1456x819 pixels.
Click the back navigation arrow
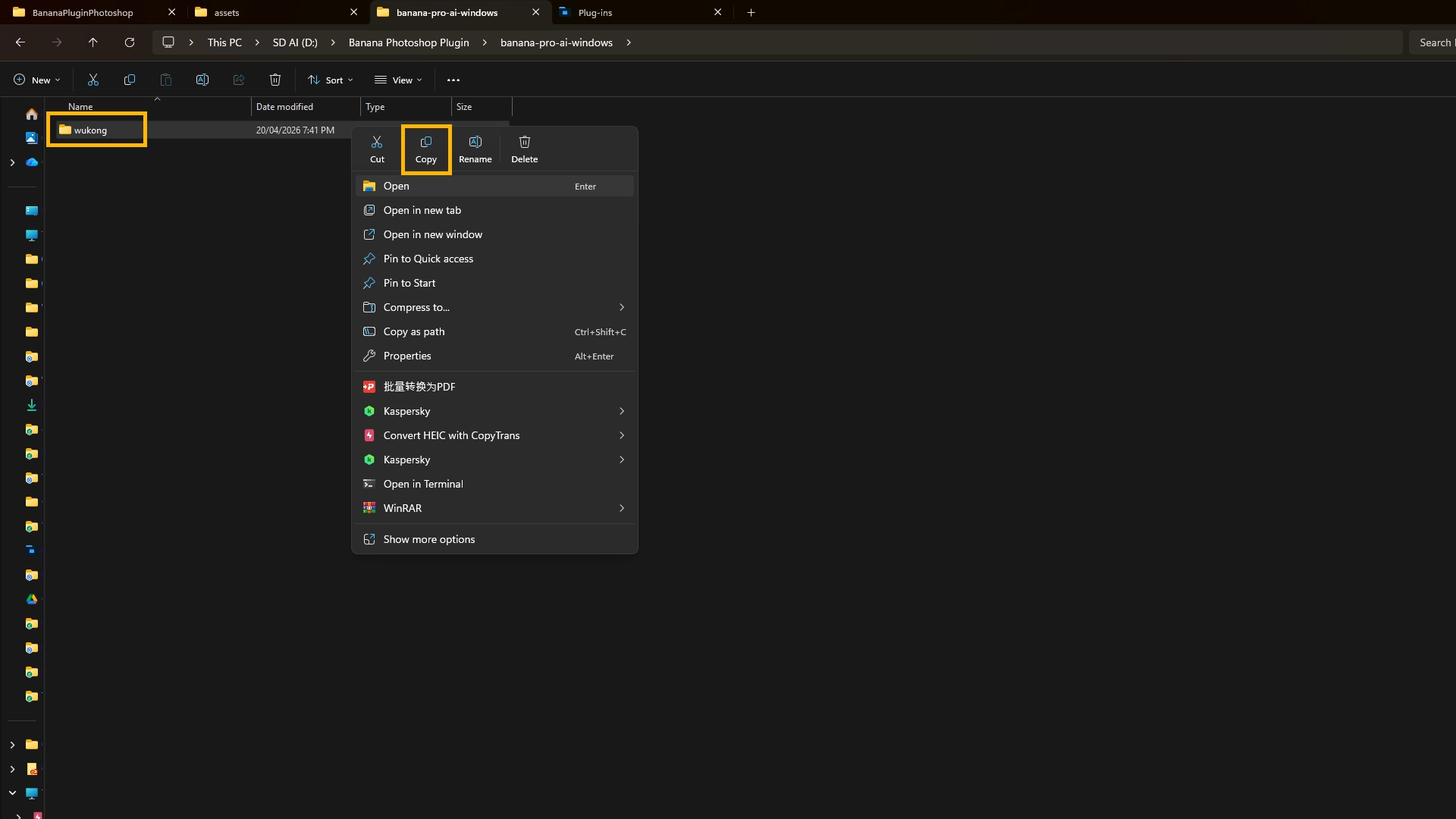(x=20, y=42)
